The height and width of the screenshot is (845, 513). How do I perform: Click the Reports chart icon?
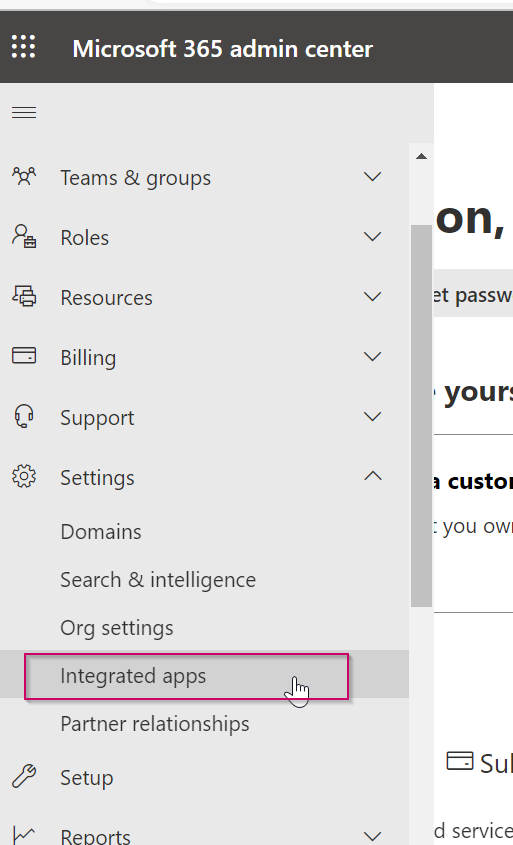click(24, 835)
